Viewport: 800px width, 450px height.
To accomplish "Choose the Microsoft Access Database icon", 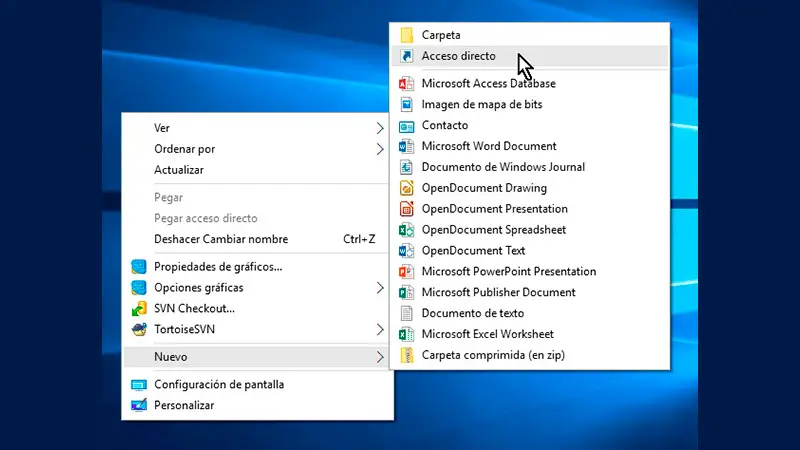I will click(407, 83).
